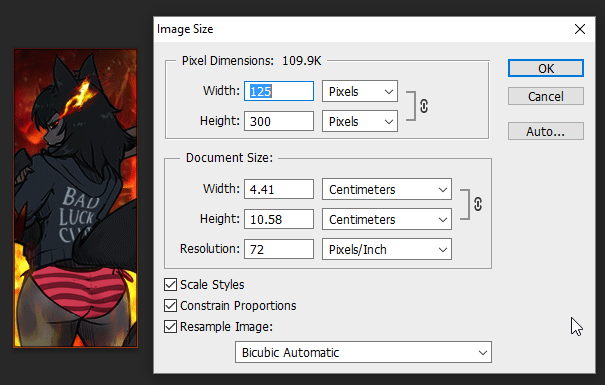Click the pixel Height field showing 300
605x385 pixels.
click(x=279, y=122)
